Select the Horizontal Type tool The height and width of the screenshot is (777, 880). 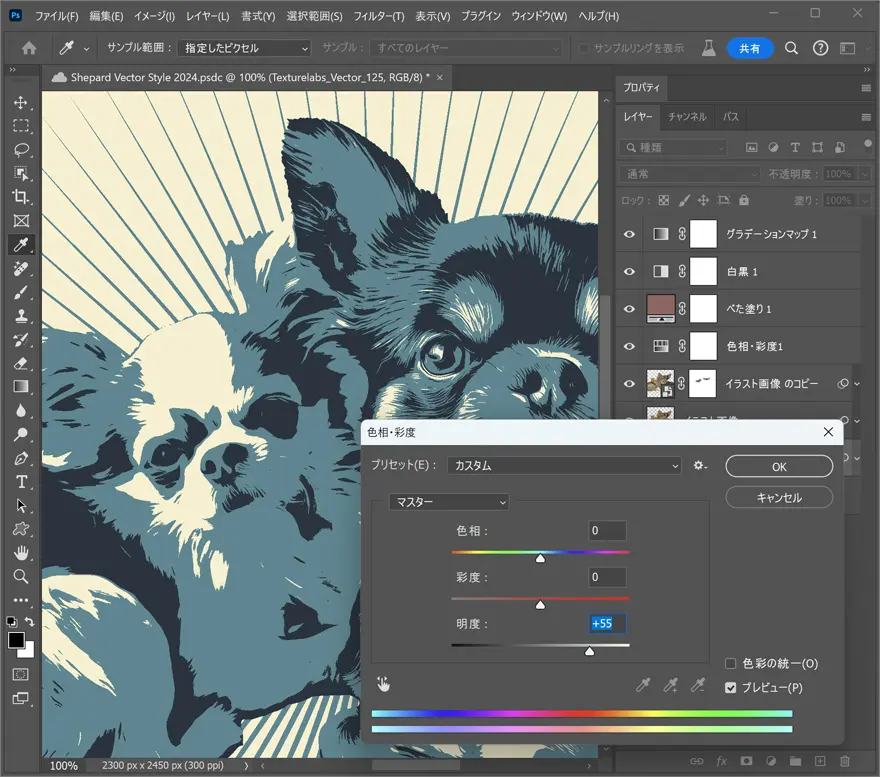tap(21, 482)
